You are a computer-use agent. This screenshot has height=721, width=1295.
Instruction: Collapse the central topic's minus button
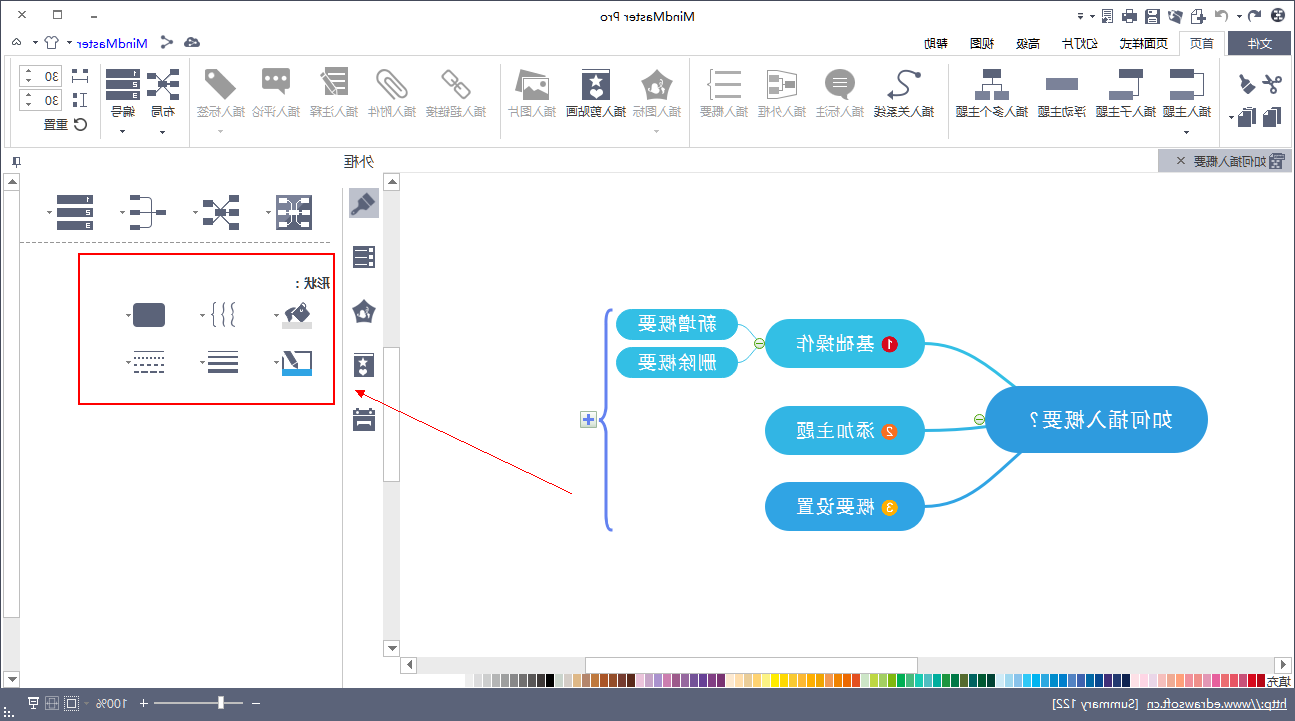click(979, 420)
